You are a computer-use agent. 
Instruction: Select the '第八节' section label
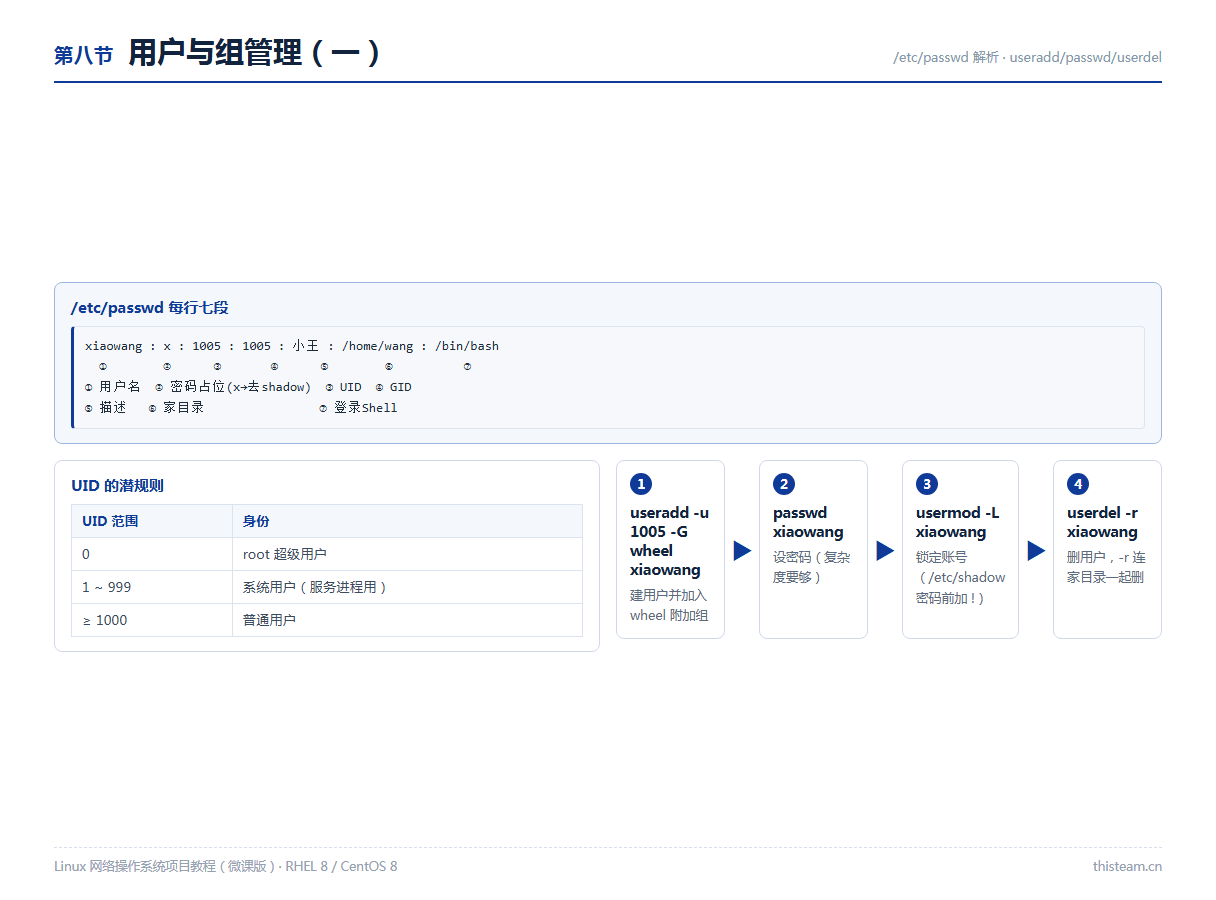point(83,55)
